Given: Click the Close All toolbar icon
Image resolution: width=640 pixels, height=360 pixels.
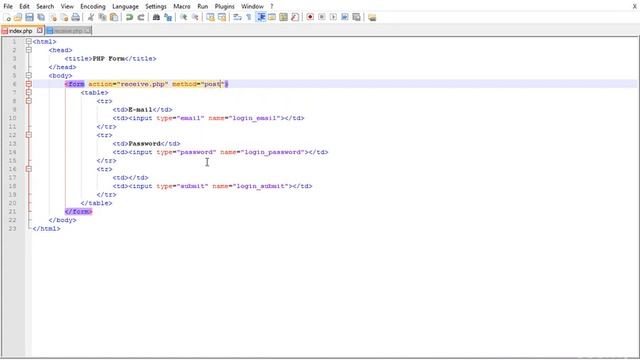Looking at the screenshot, I should pos(64,17).
